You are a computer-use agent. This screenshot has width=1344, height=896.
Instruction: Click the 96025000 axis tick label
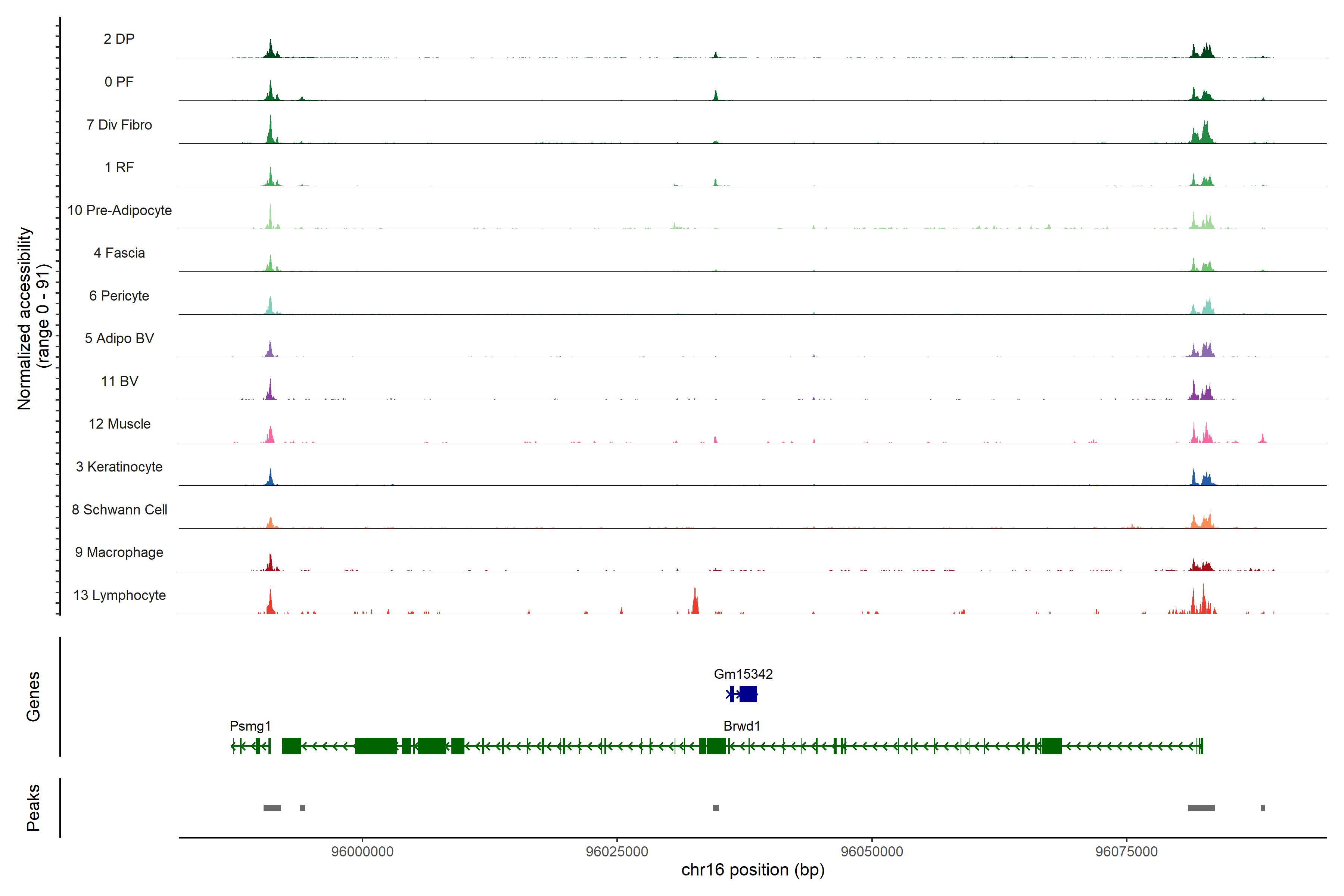pyautogui.click(x=617, y=852)
